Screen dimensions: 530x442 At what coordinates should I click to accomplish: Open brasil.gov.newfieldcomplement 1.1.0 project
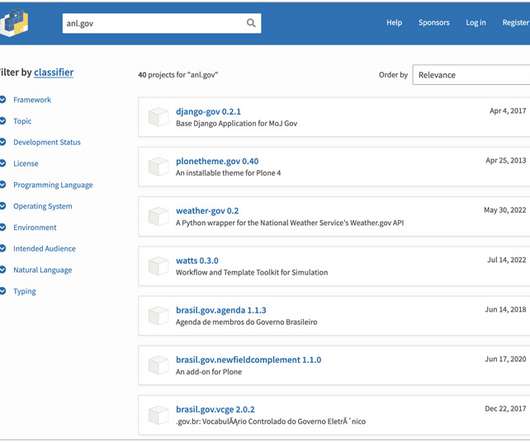point(248,360)
